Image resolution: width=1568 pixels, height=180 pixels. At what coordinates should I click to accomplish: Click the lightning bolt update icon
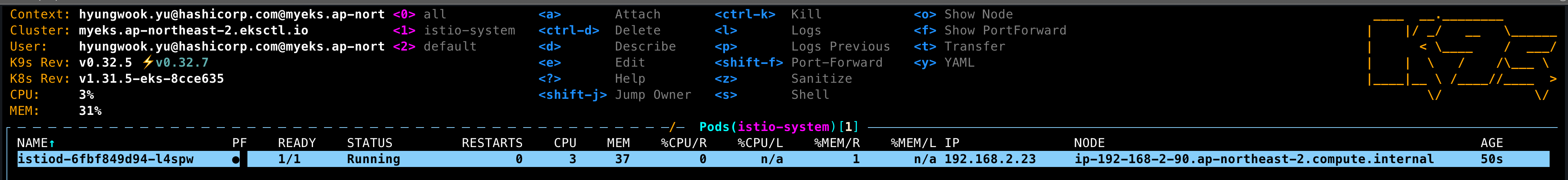click(x=148, y=62)
